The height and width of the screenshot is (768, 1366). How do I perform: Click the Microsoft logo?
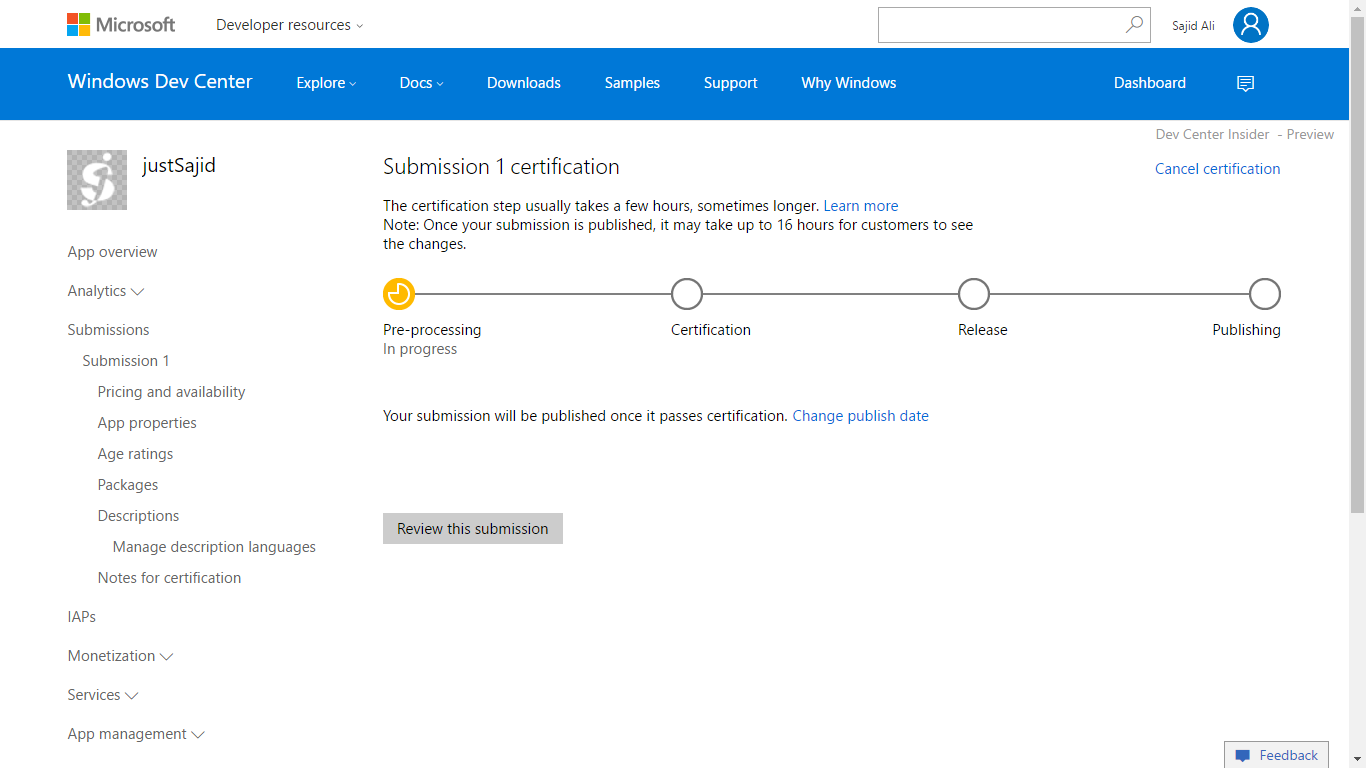coord(121,24)
